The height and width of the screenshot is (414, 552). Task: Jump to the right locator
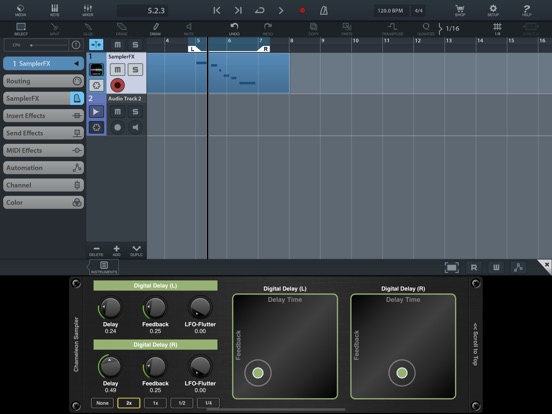pyautogui.click(x=238, y=11)
